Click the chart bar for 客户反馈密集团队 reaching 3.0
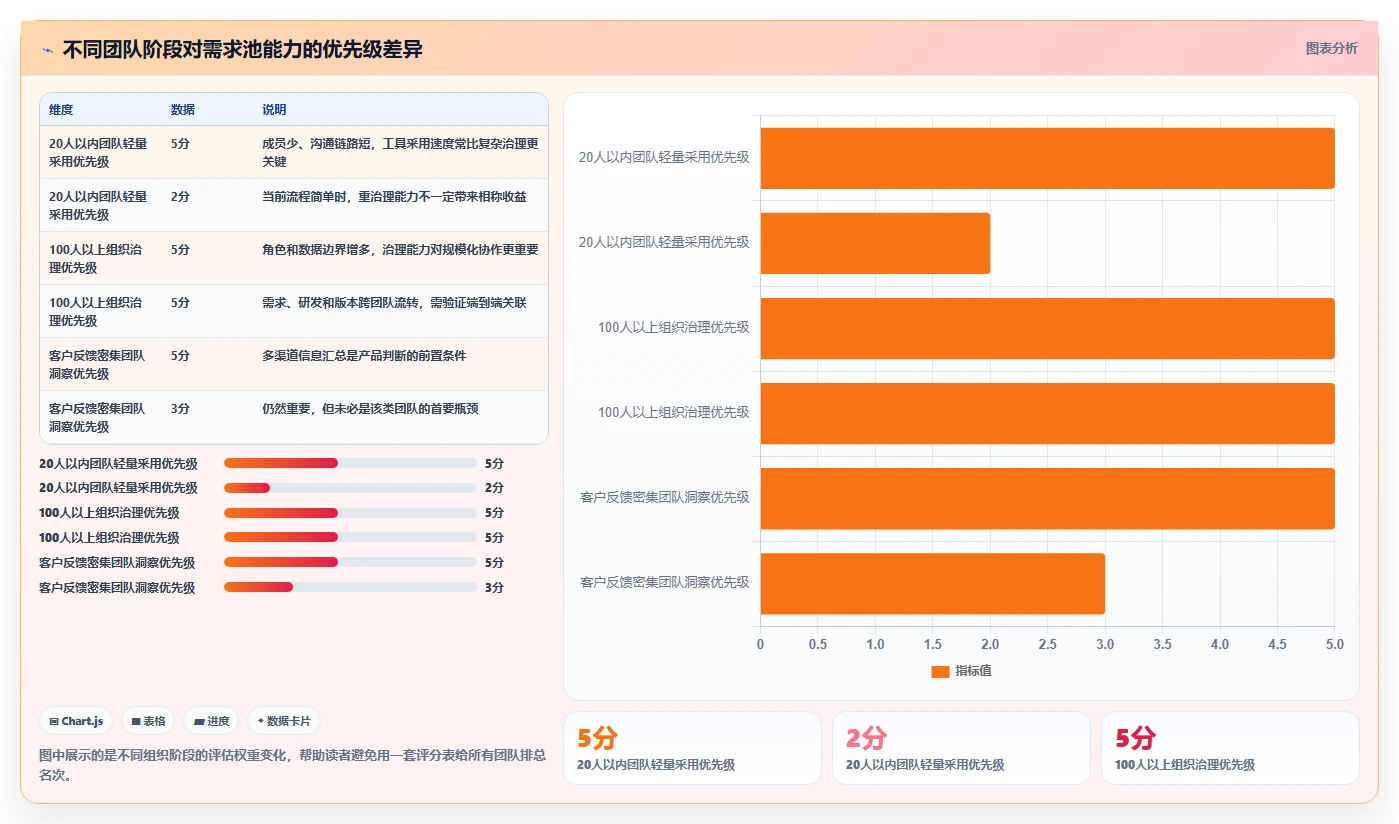 point(932,584)
